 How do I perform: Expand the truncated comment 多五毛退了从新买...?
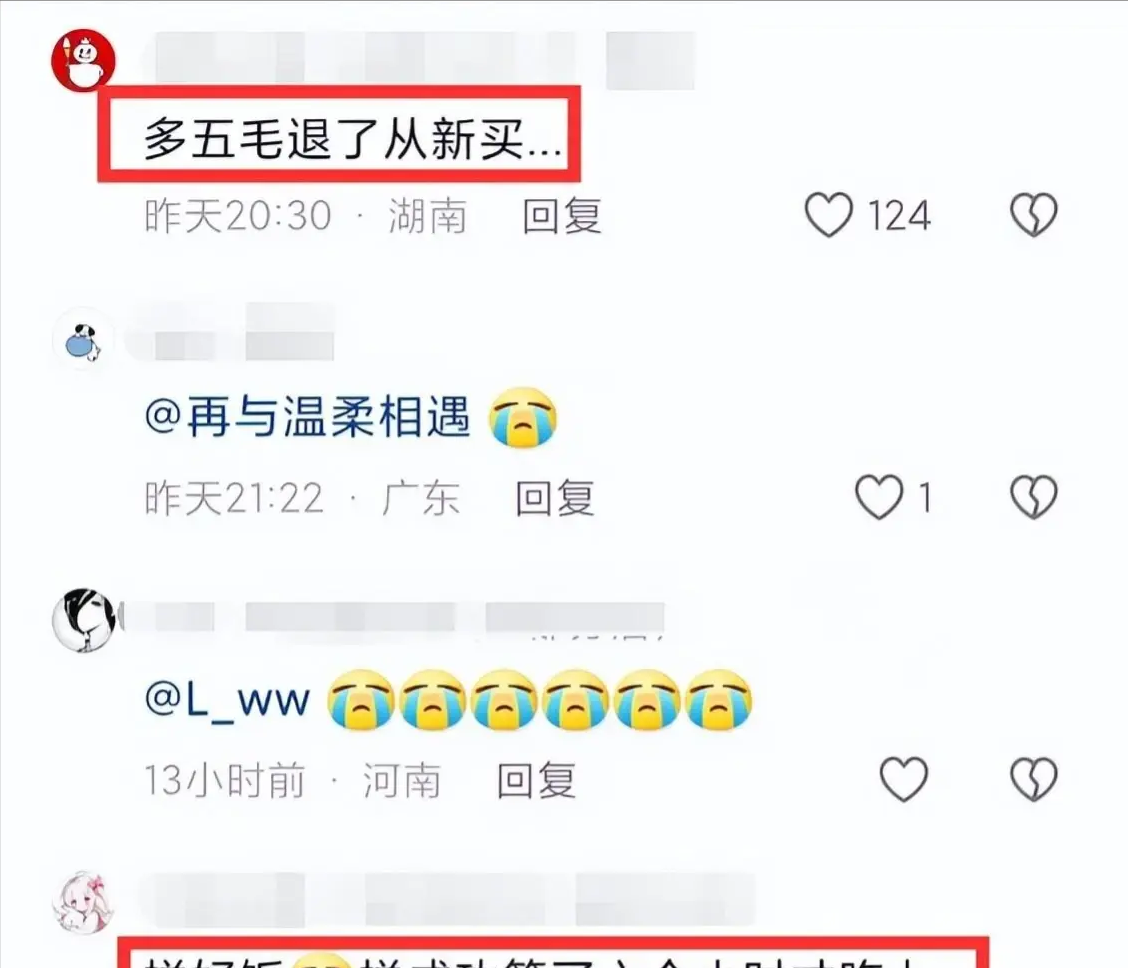coord(352,138)
